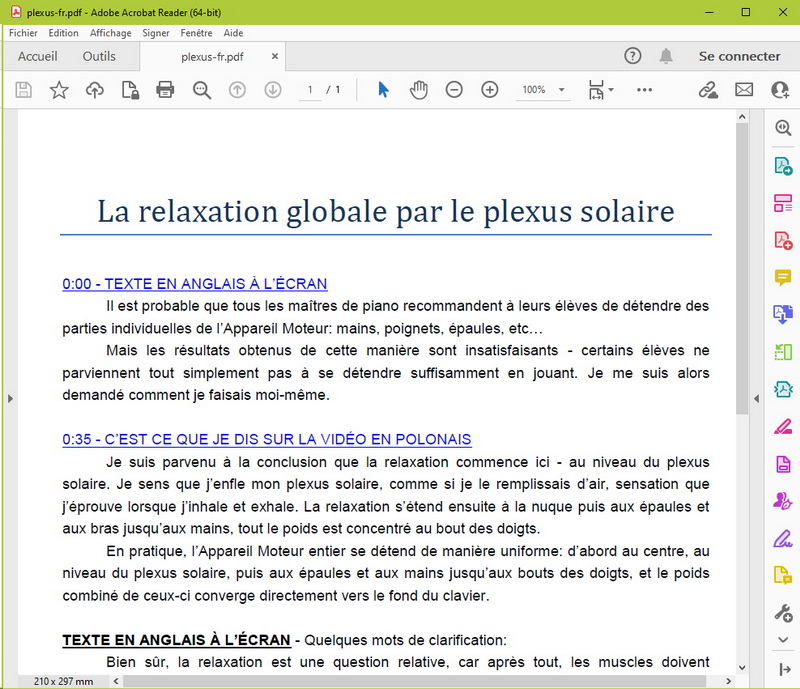Click the zoom out minus icon
Screen dimensions: 800x689
[454, 90]
